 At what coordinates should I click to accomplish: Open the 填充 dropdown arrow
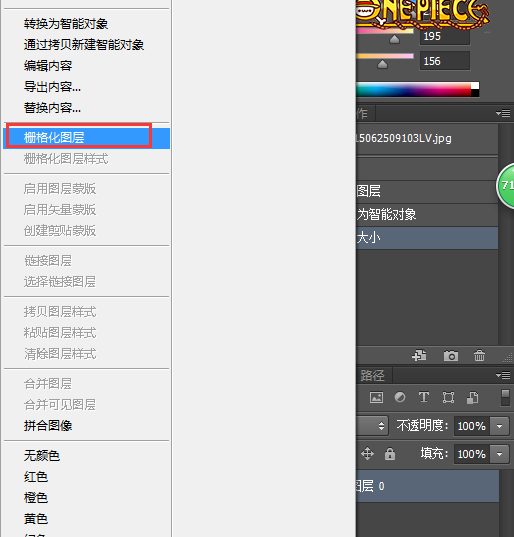500,454
